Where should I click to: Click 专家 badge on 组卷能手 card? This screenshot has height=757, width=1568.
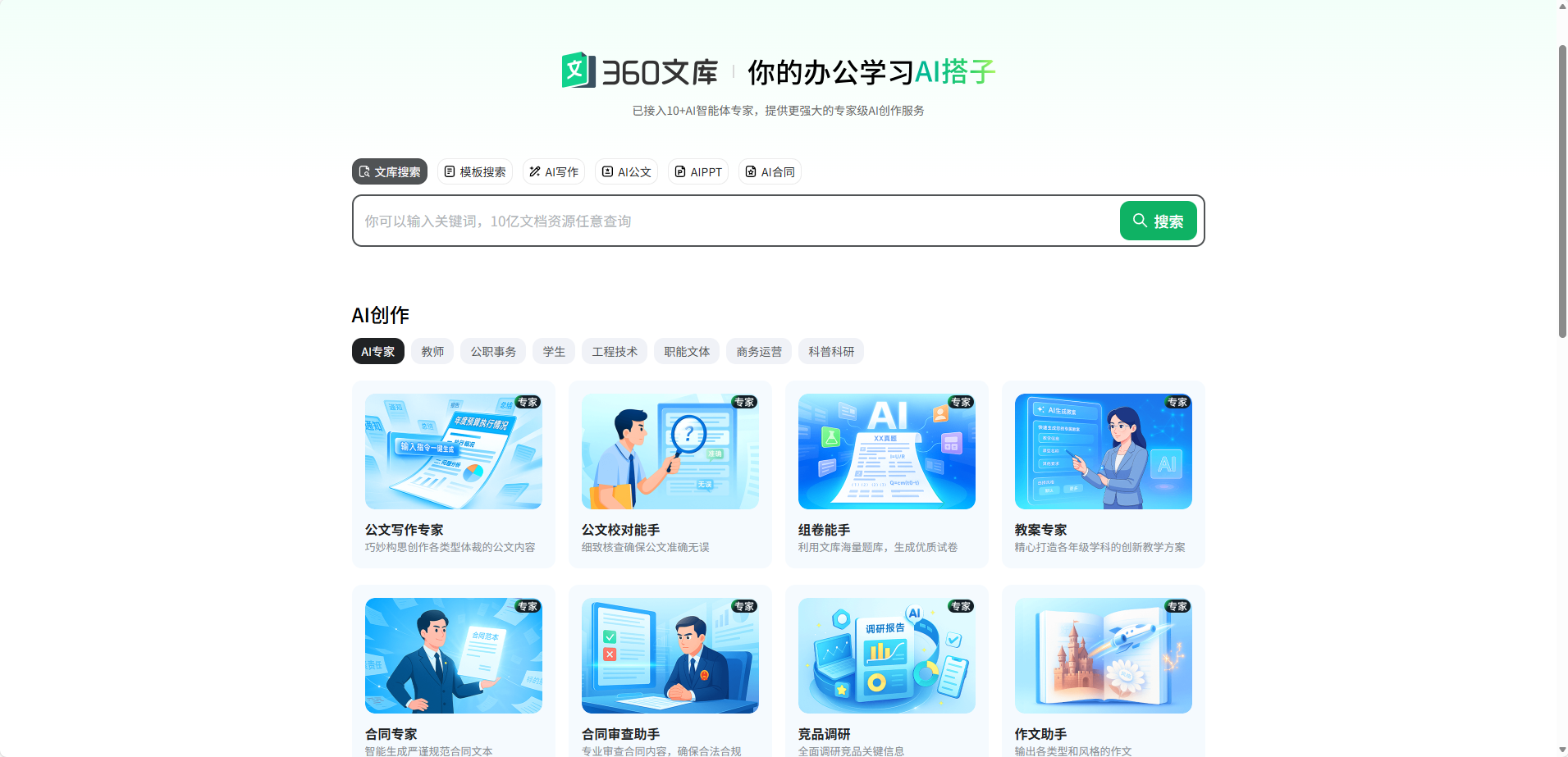coord(961,402)
